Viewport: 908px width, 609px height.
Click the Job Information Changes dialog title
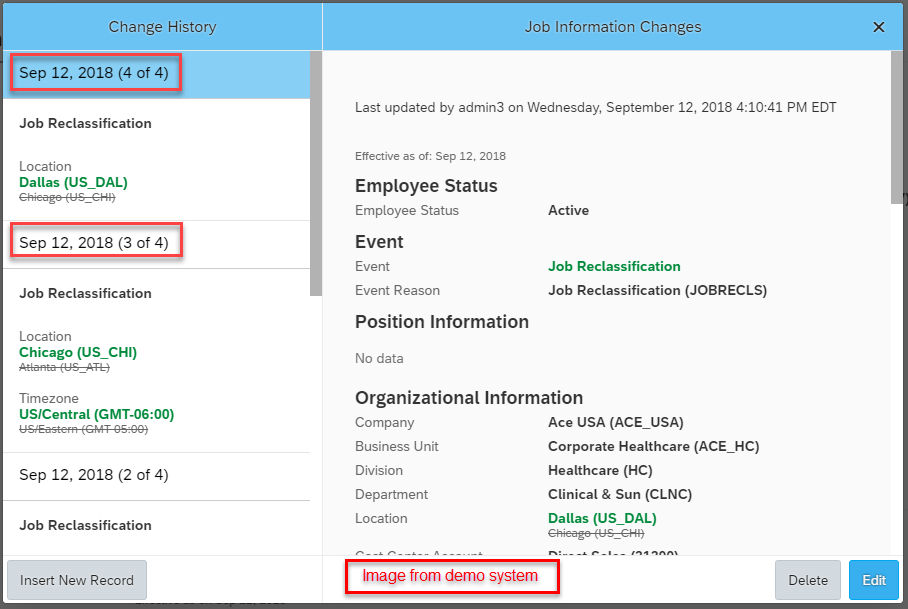[613, 27]
